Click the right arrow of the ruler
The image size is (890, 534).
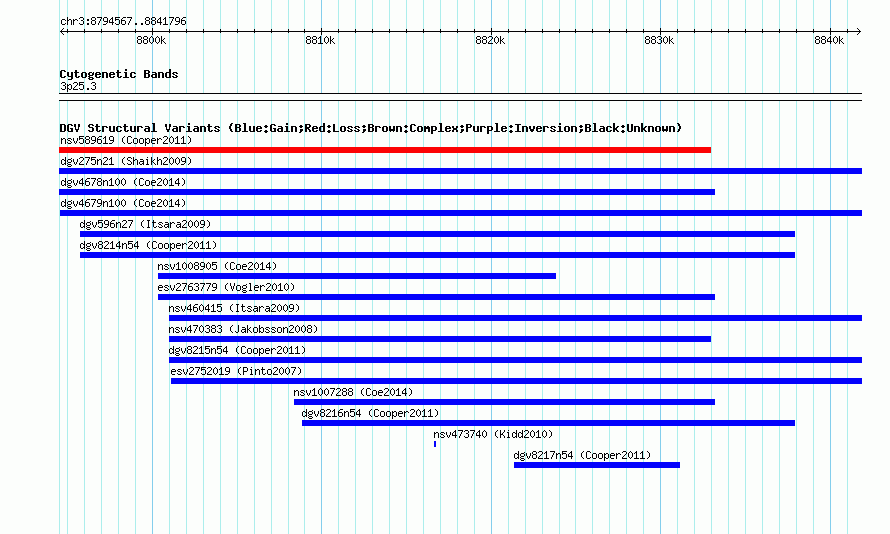point(859,31)
